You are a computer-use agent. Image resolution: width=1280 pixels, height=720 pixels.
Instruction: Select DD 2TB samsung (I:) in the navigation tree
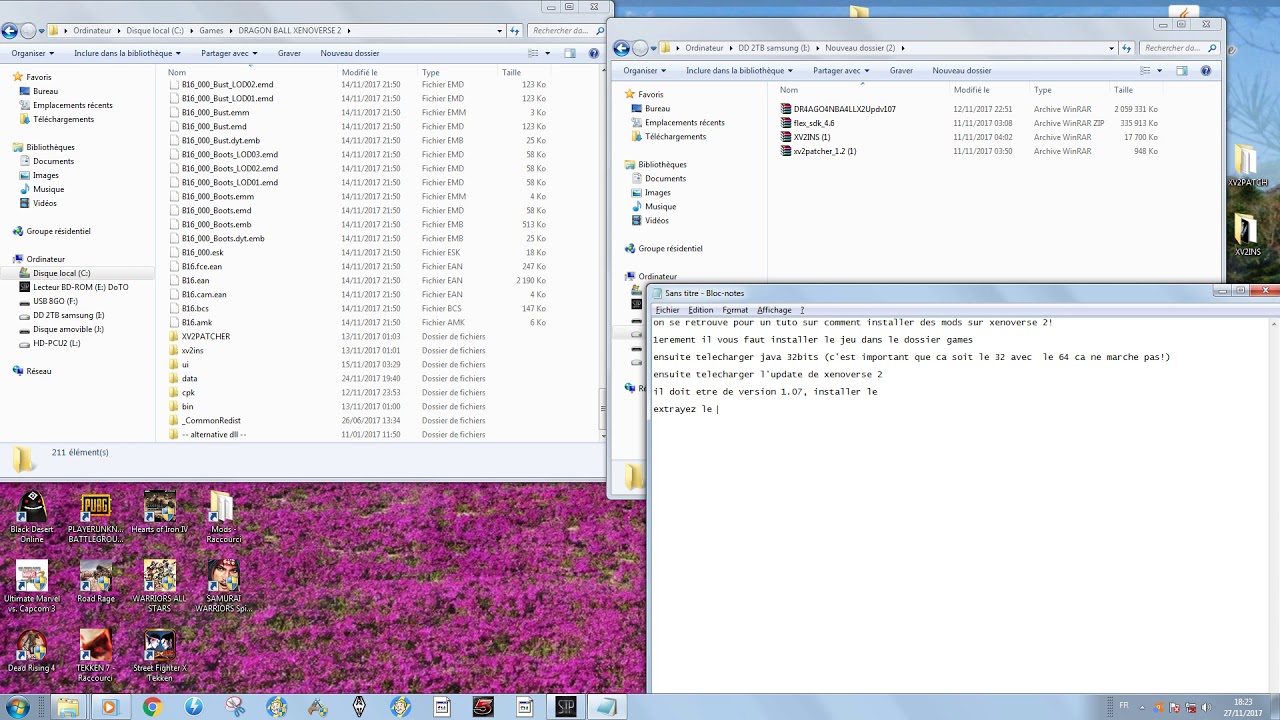tap(69, 315)
